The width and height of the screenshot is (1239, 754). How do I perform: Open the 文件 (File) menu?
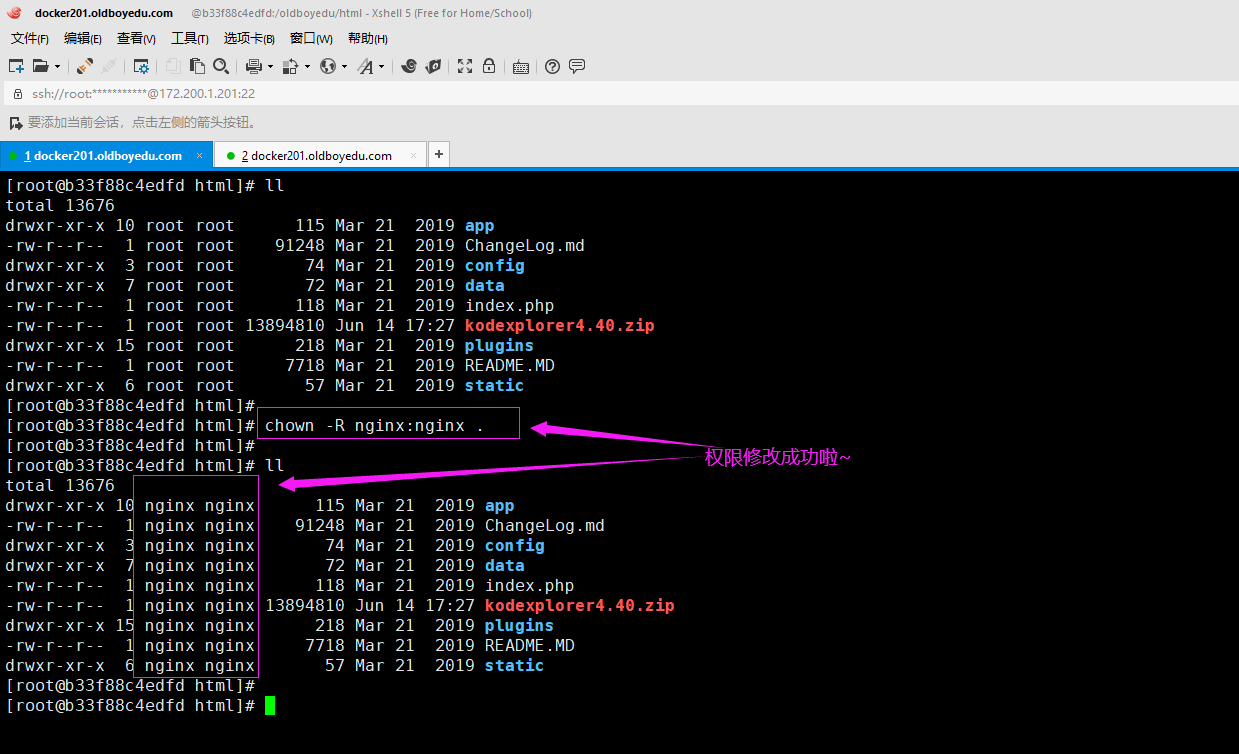tap(29, 38)
